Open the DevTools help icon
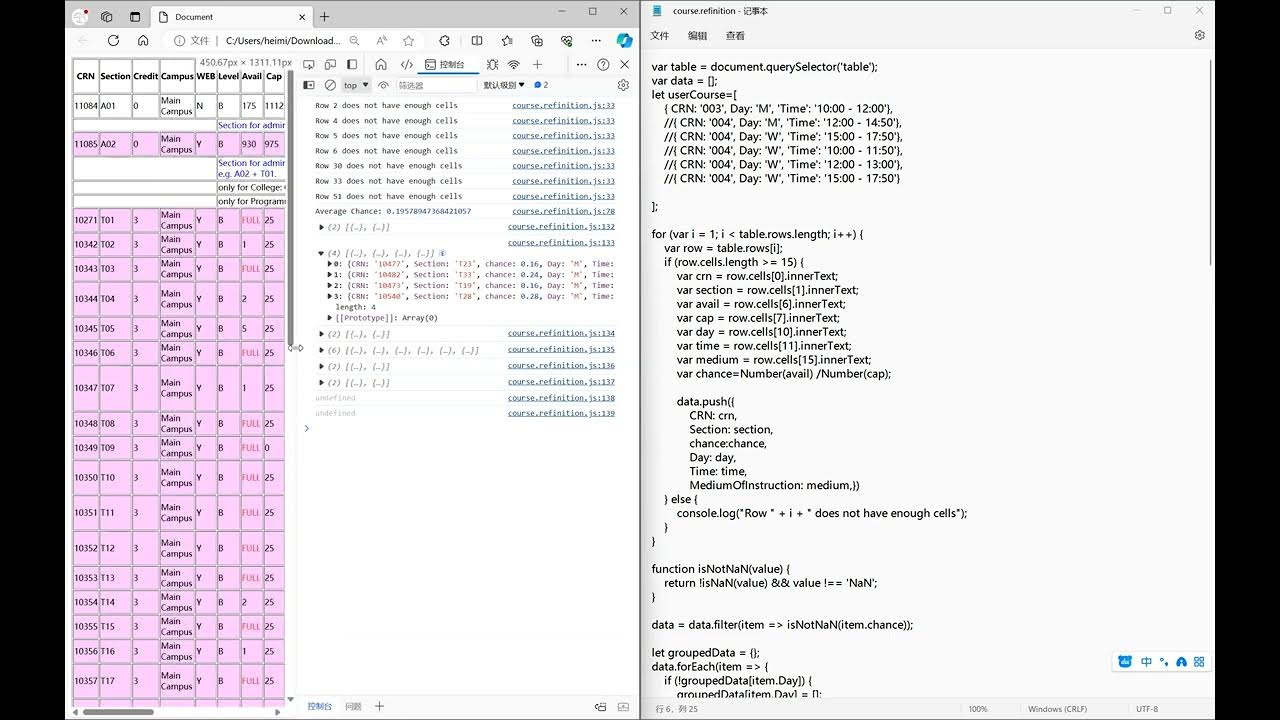This screenshot has height=720, width=1280. 603,64
